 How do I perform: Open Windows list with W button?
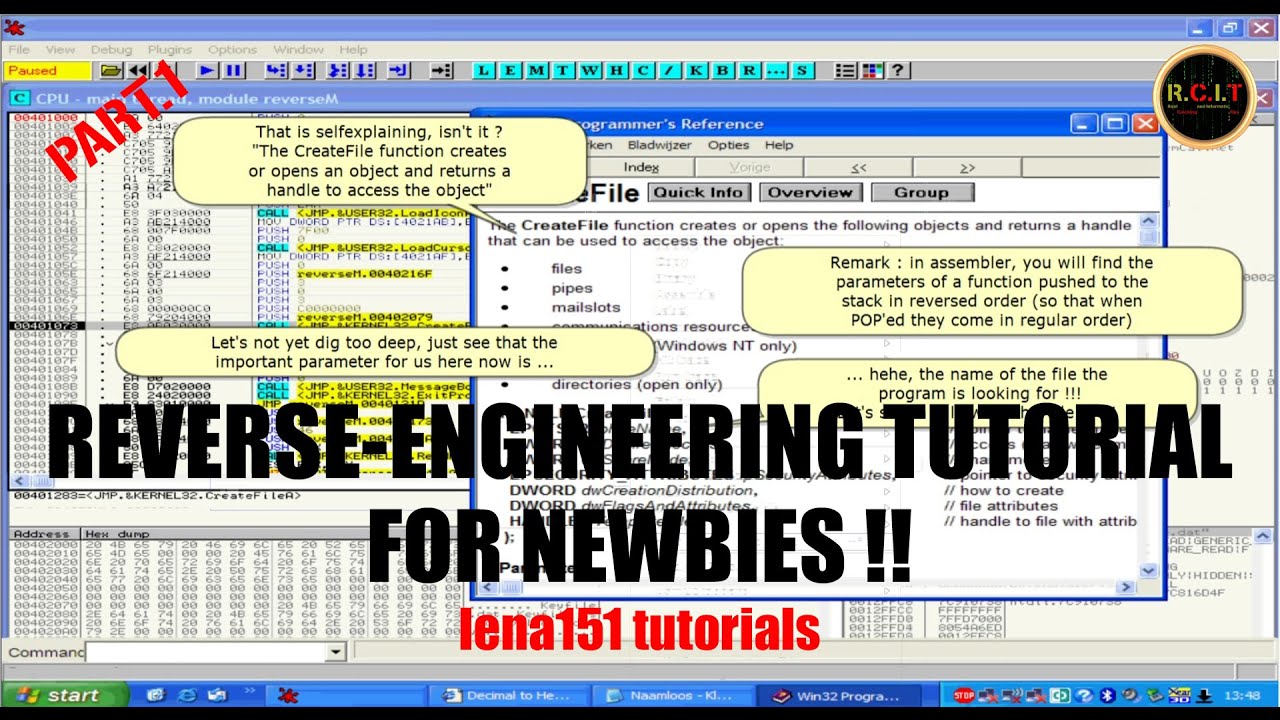pyautogui.click(x=590, y=70)
